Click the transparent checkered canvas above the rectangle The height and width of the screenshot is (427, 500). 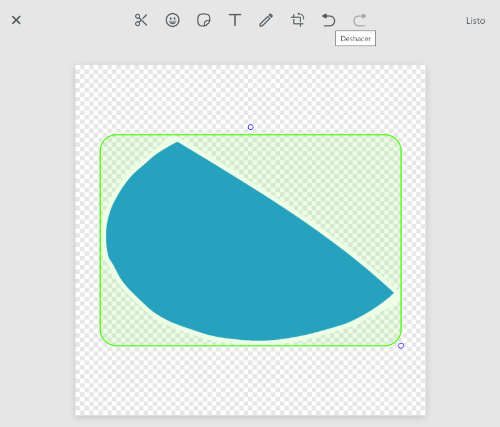[x=250, y=97]
